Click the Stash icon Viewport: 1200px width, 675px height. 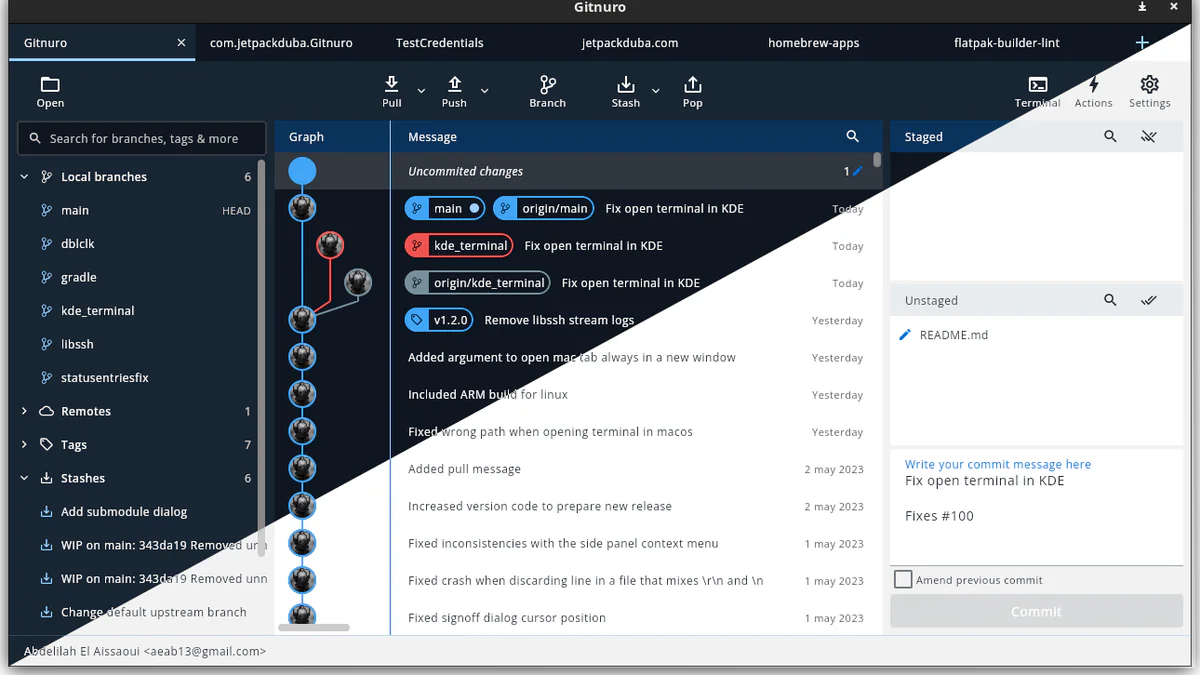coord(626,85)
